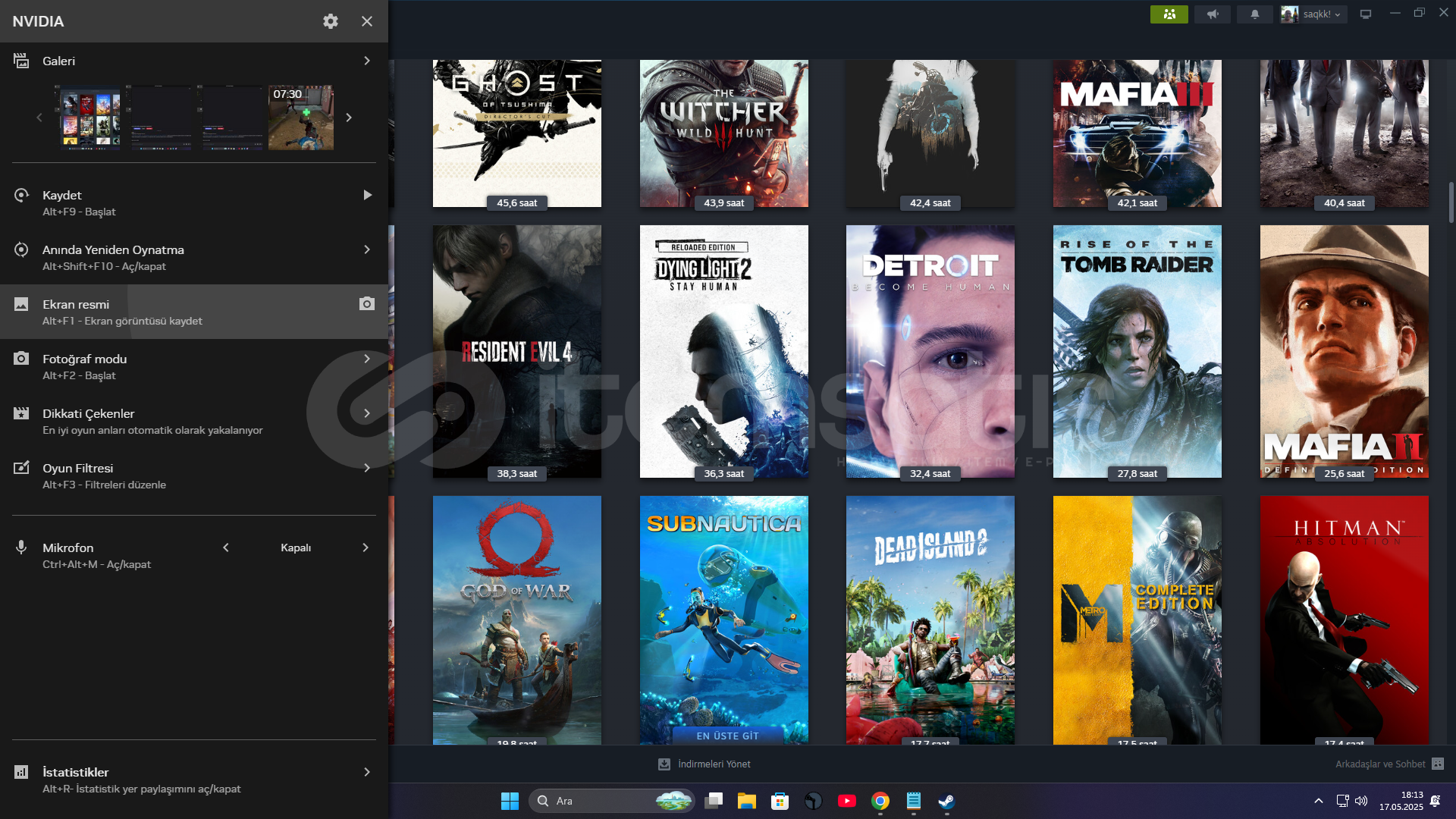
Task: Click the EN ÜSTE GİT button
Action: [727, 736]
